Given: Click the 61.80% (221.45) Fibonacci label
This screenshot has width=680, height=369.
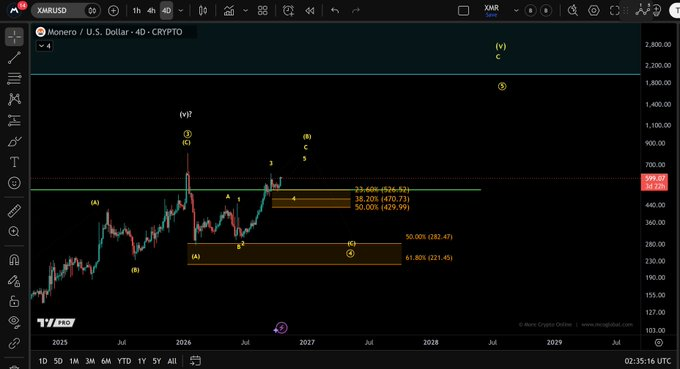Looking at the screenshot, I should pyautogui.click(x=429, y=258).
